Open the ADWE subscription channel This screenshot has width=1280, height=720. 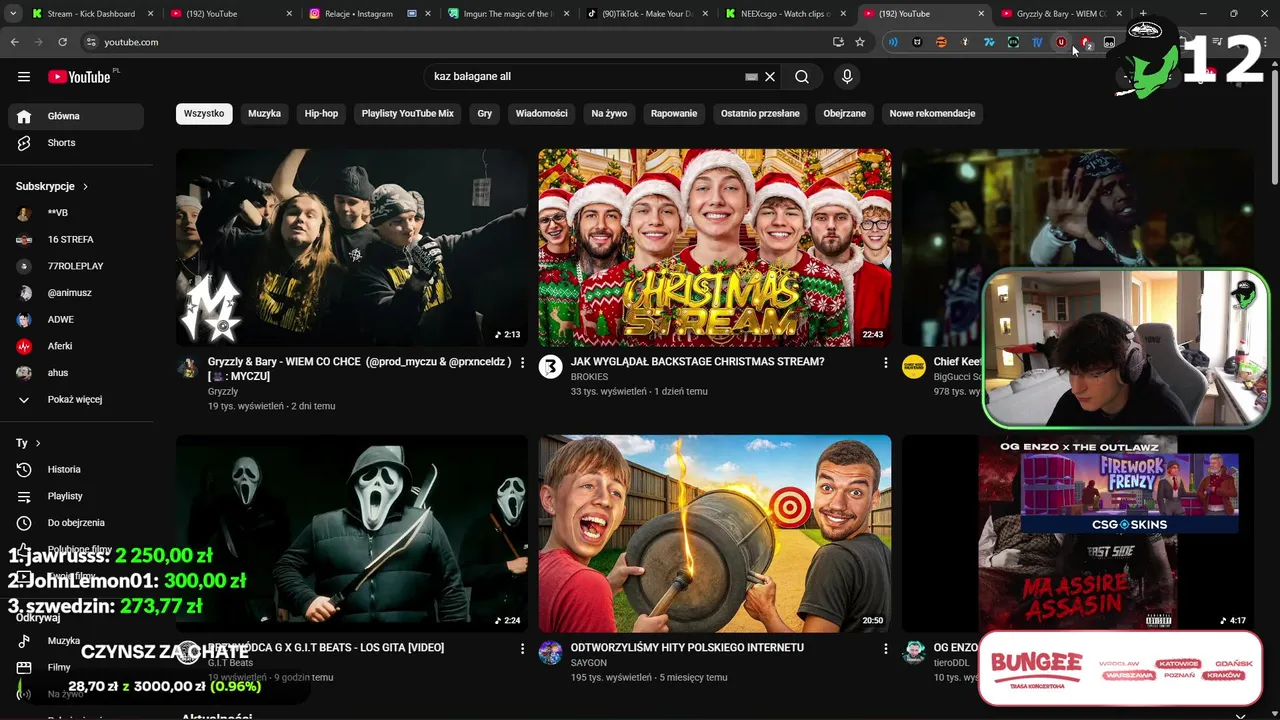(x=76, y=319)
